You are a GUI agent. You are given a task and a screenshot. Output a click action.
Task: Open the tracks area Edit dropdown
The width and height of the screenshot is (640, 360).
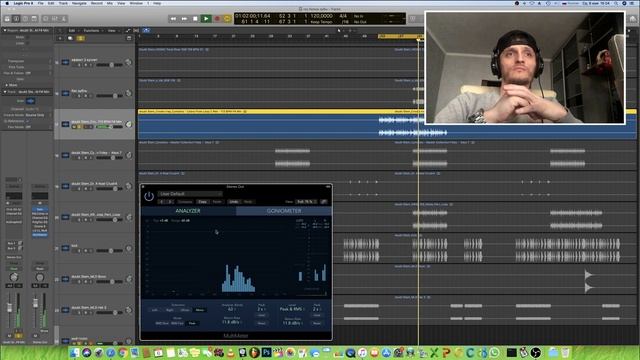(x=73, y=31)
